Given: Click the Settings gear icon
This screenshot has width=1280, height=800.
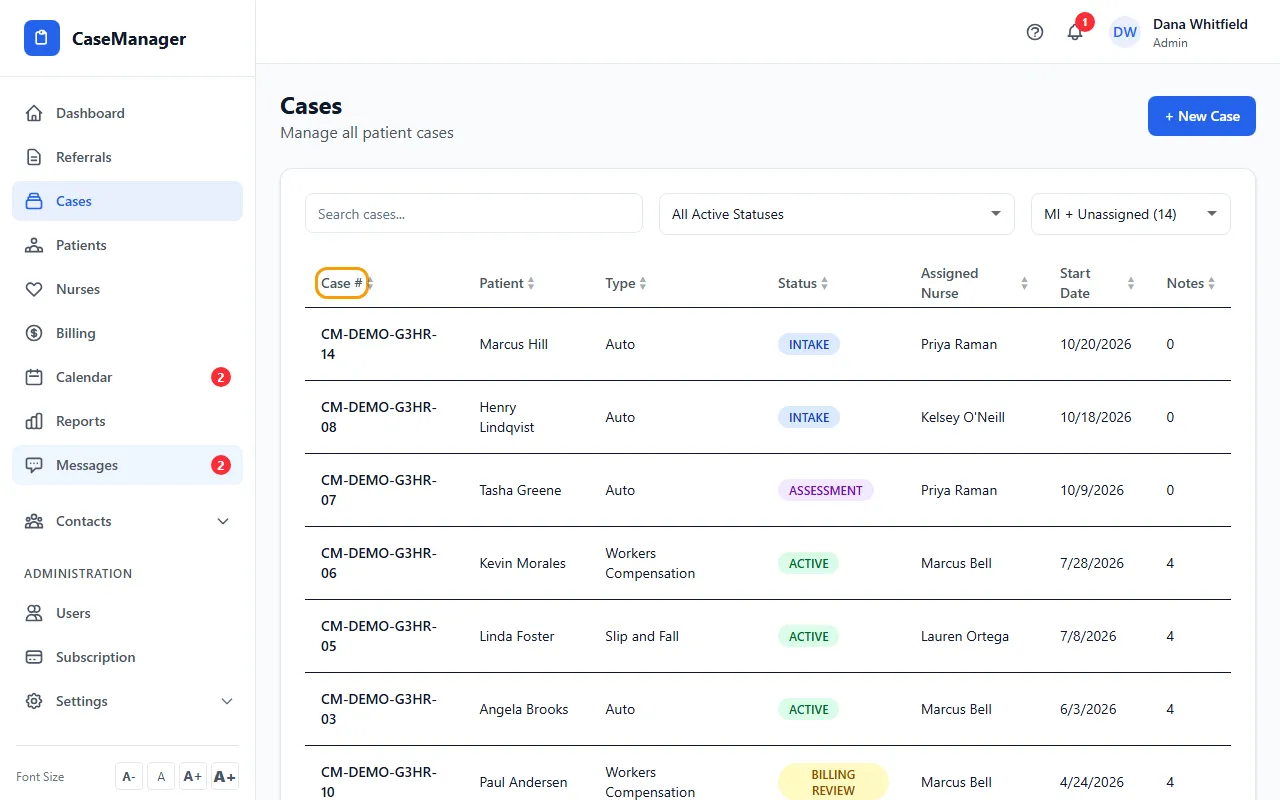Looking at the screenshot, I should (34, 701).
